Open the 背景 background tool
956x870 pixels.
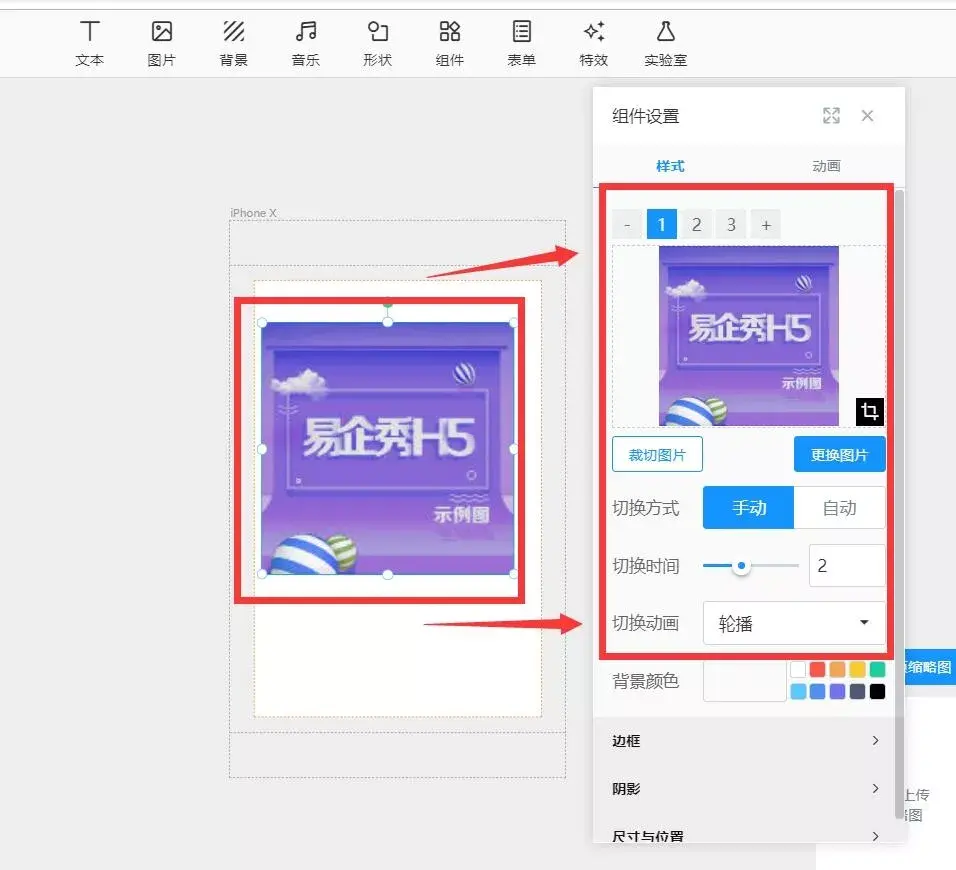pyautogui.click(x=234, y=43)
